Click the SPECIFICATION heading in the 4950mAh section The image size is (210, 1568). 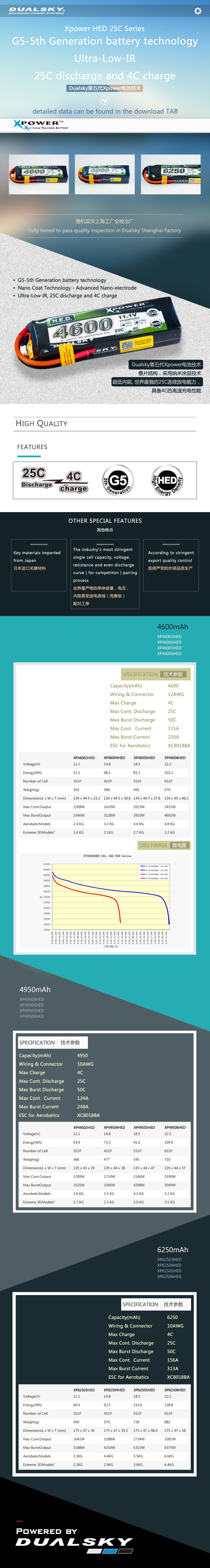point(50,1042)
